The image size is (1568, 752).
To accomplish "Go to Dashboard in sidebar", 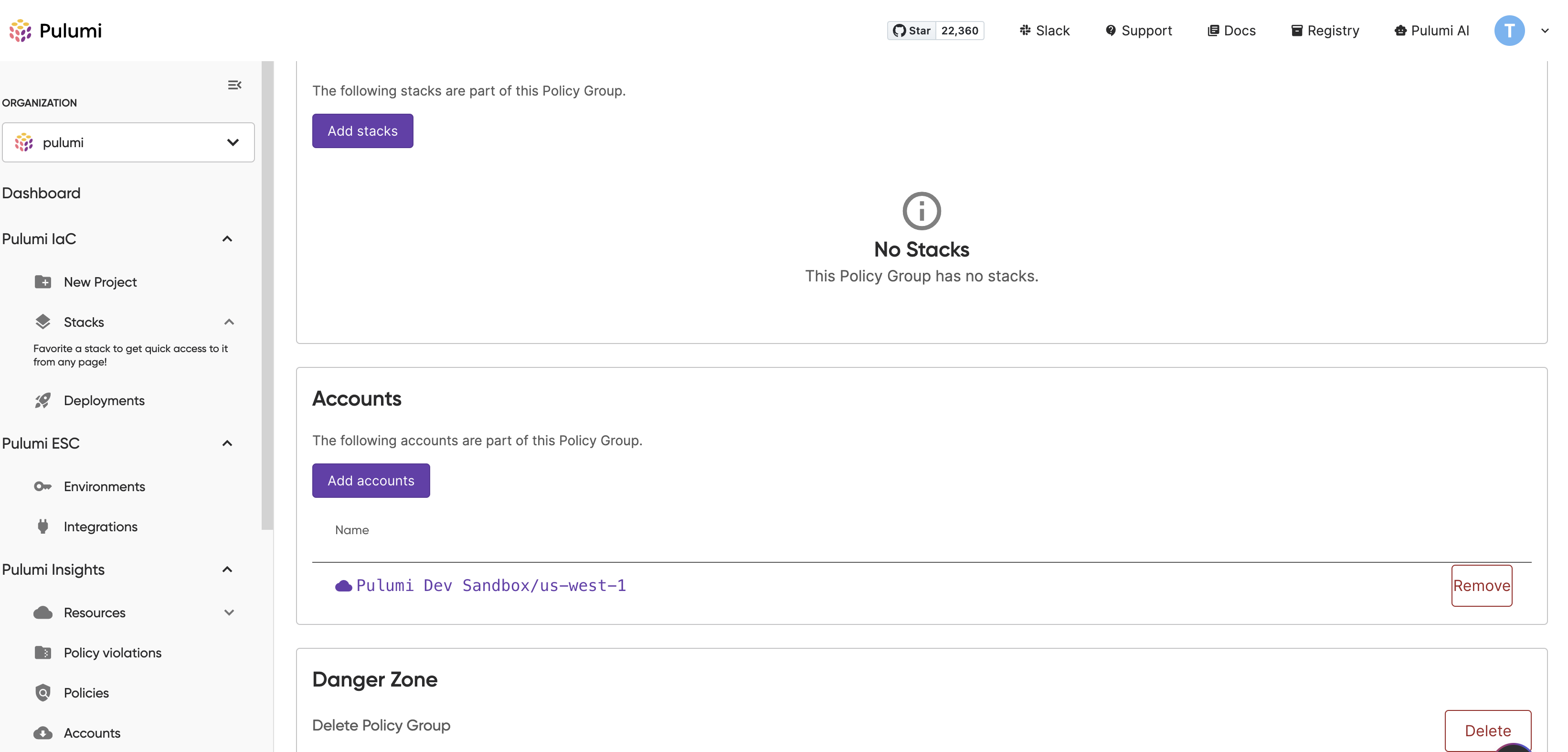I will pos(42,193).
